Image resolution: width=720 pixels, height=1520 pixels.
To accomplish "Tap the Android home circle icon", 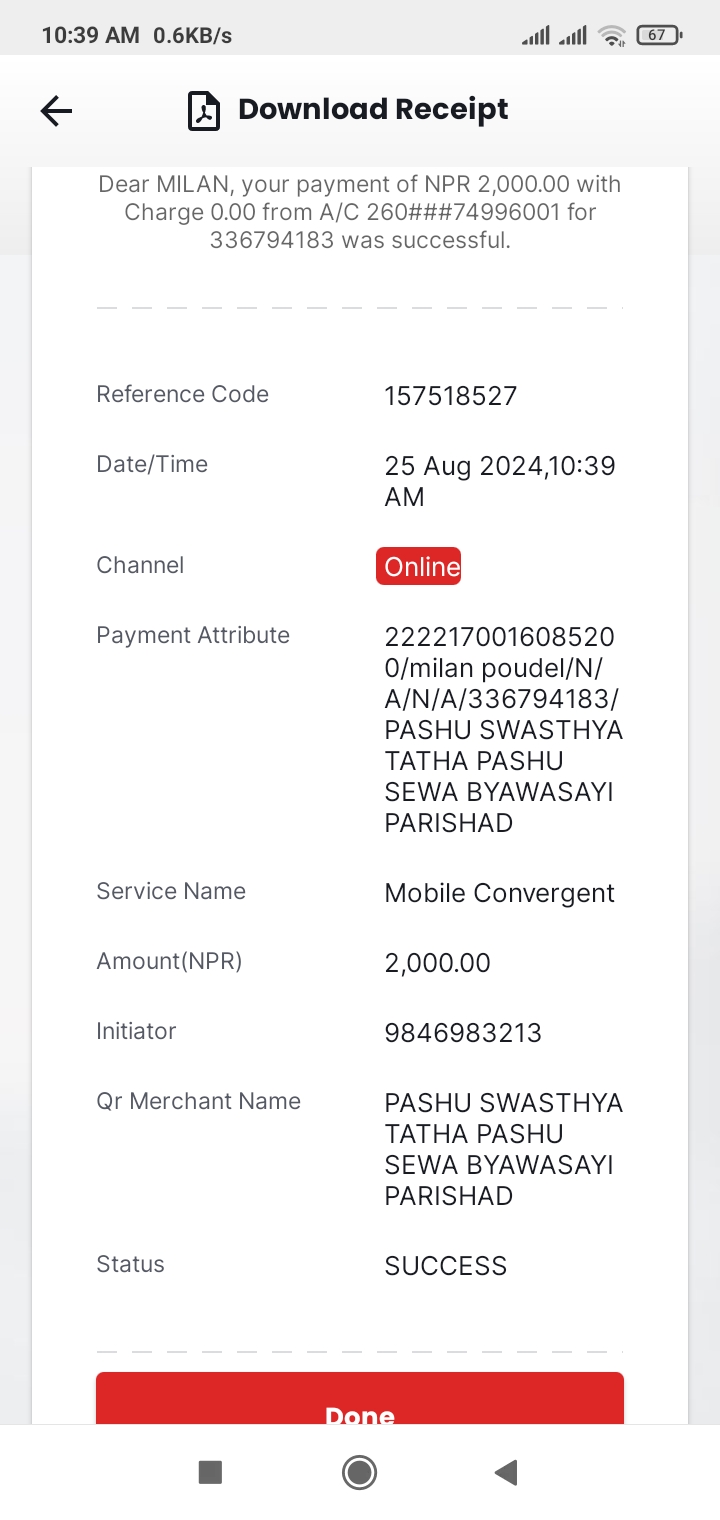I will (359, 1472).
